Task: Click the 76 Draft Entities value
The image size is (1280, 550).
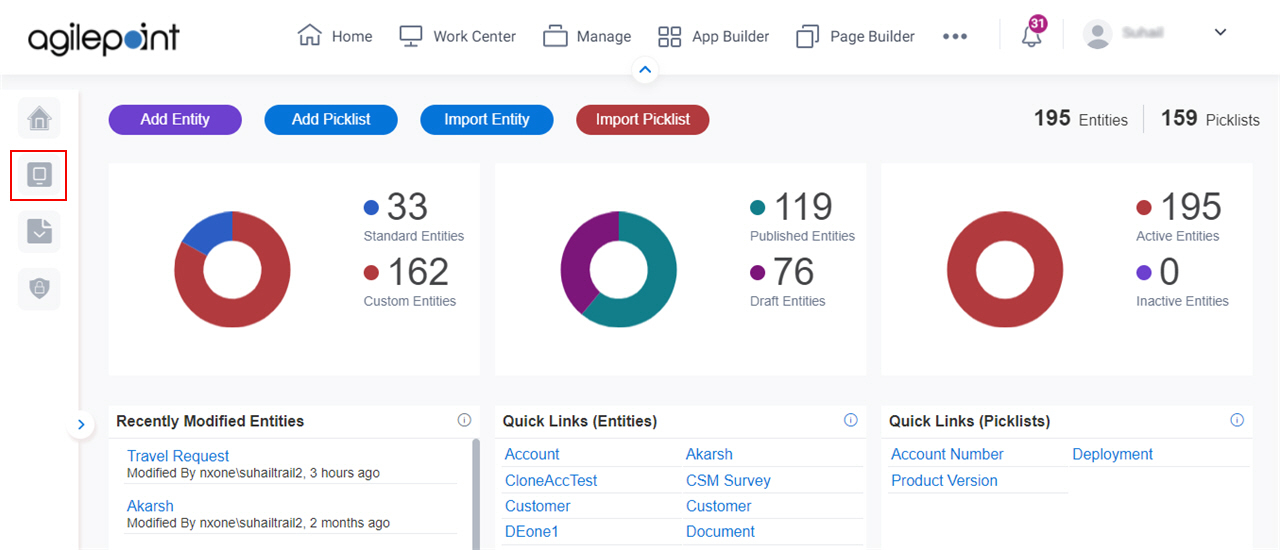Action: pyautogui.click(x=794, y=272)
